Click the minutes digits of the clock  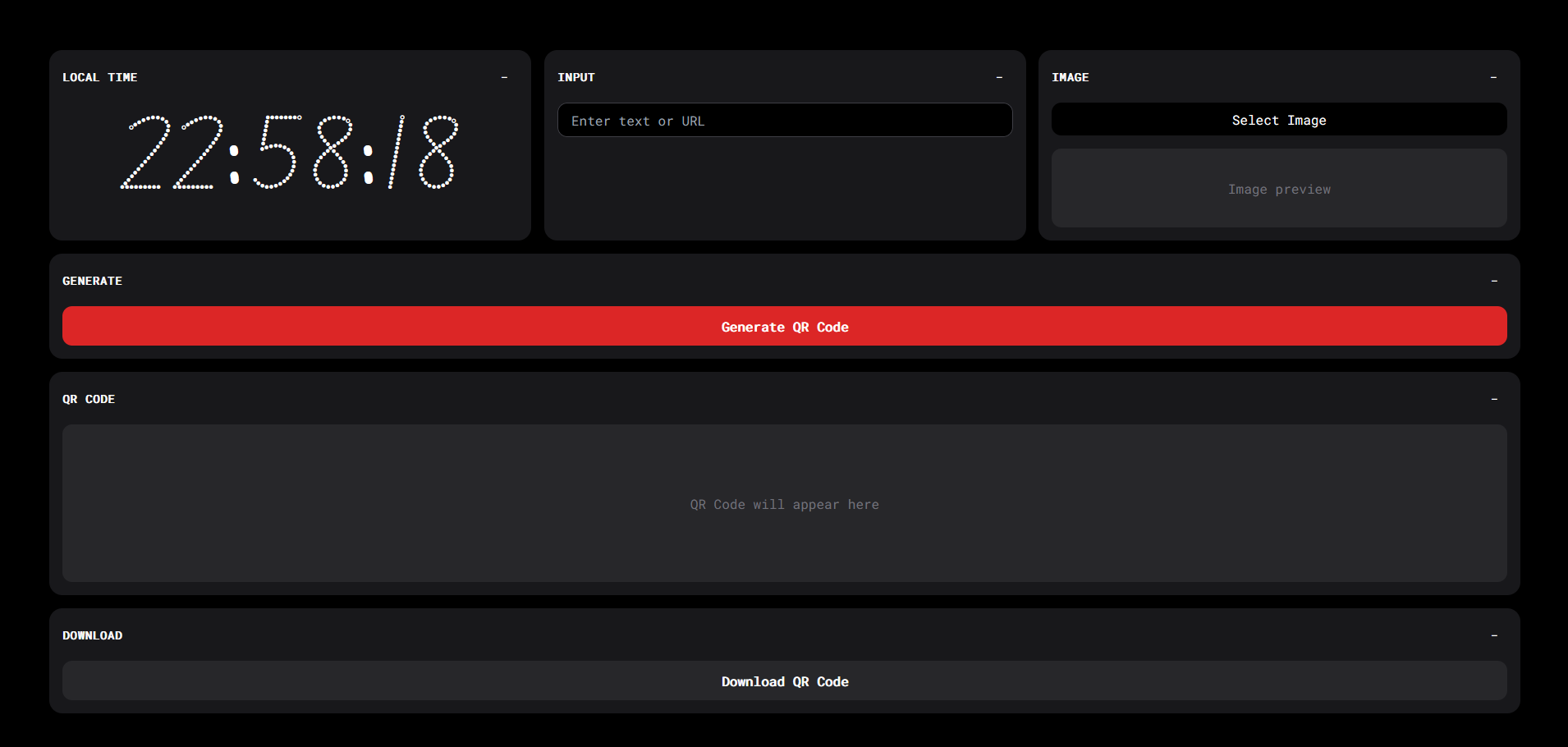click(x=303, y=153)
